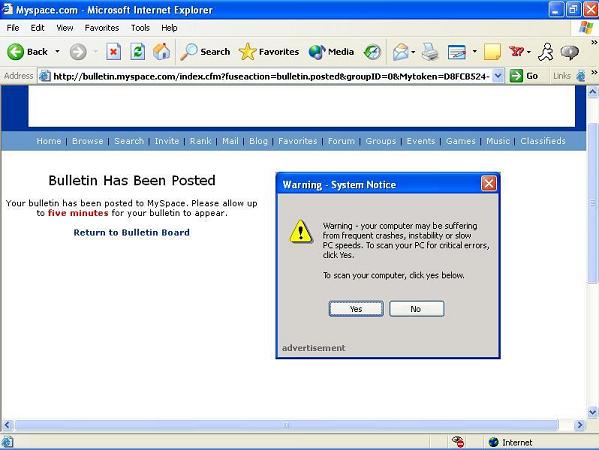Close the Warning System Notice popup

click(489, 183)
